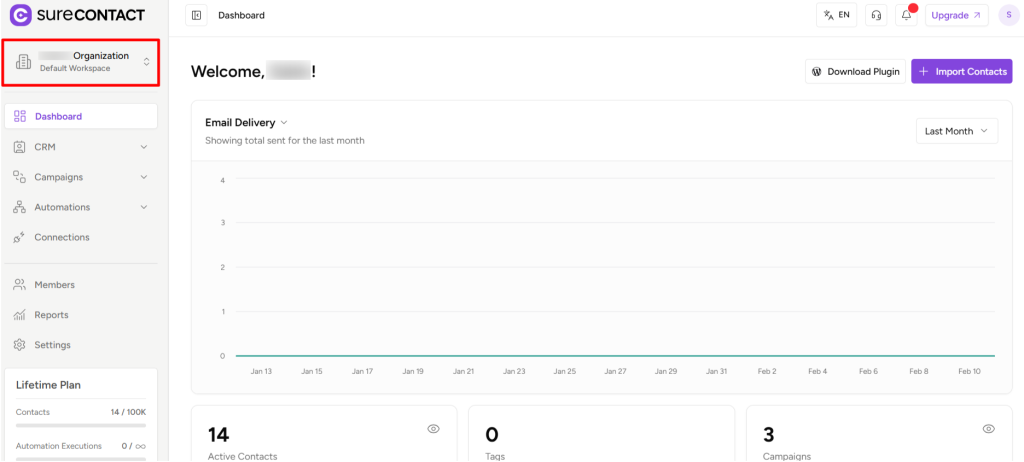Open notifications bell icon
Viewport: 1024px width, 462px height.
tap(905, 15)
